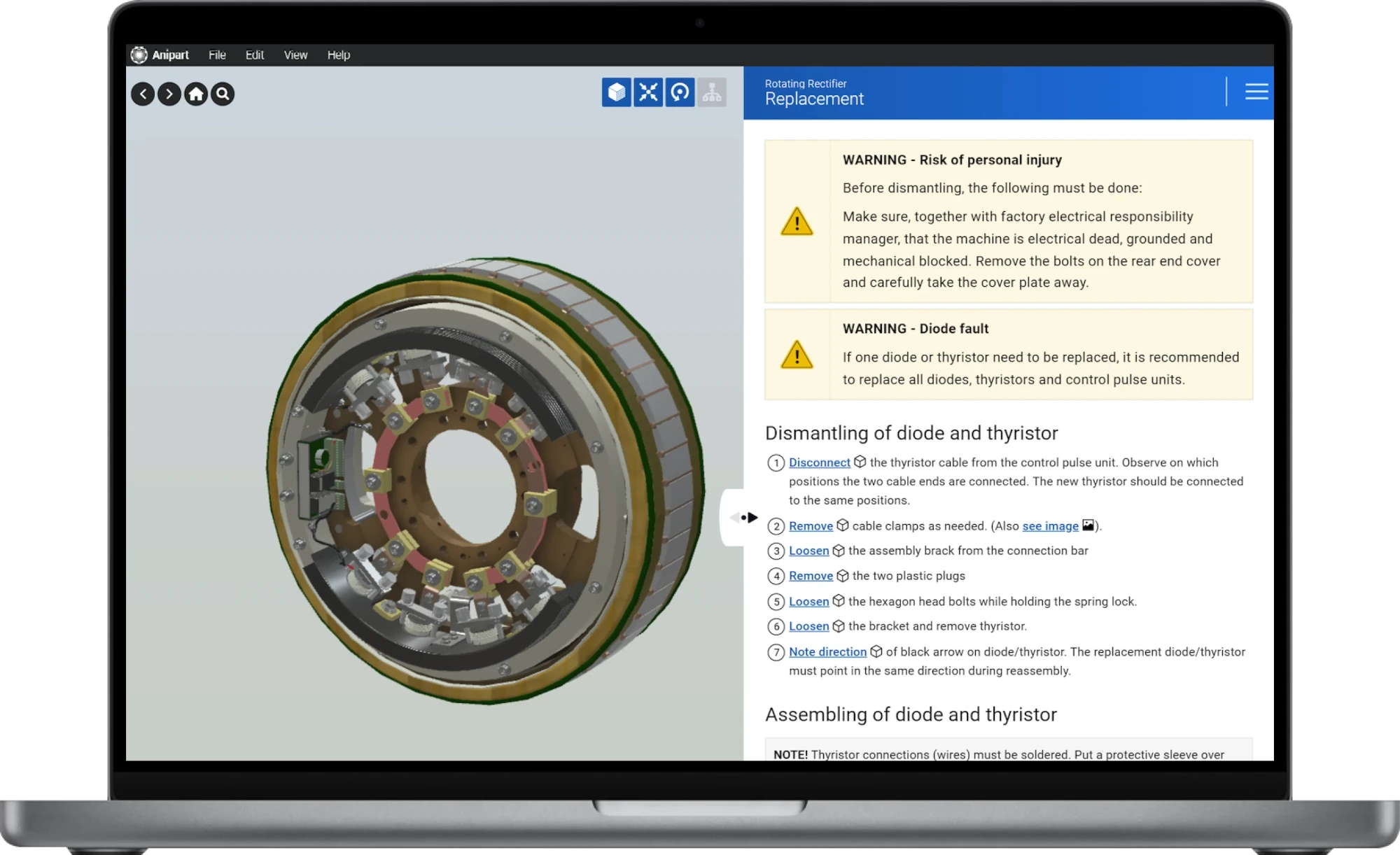
Task: Click the Replacement title in header
Action: tap(814, 99)
